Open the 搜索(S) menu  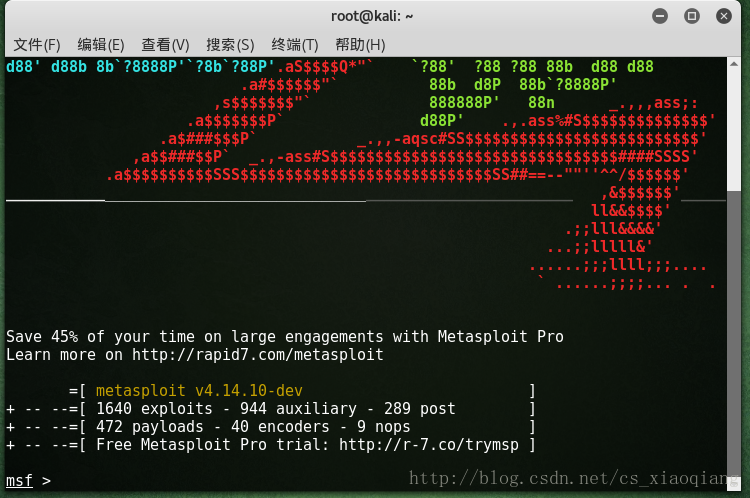click(230, 45)
